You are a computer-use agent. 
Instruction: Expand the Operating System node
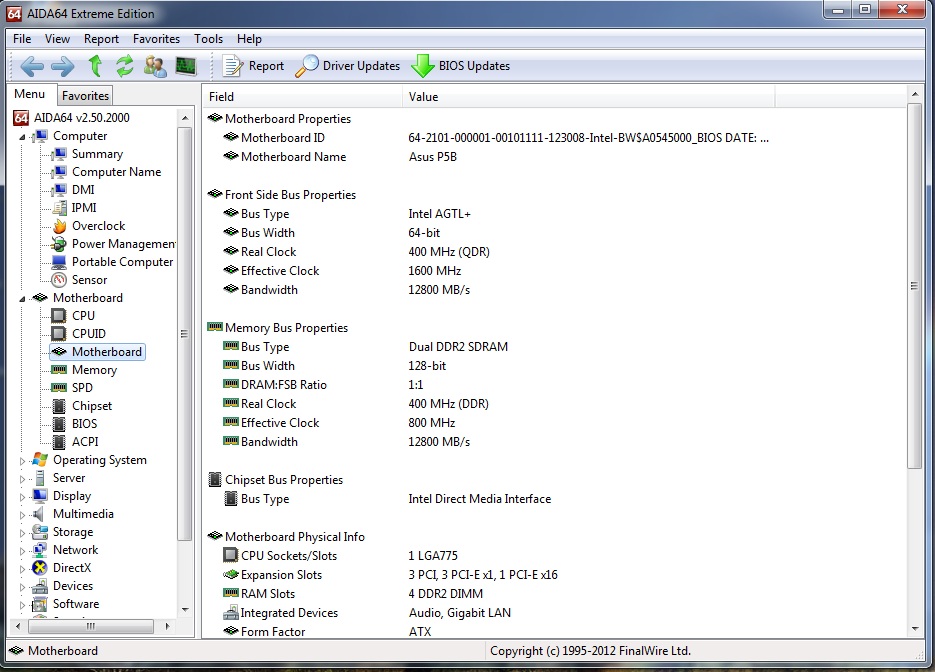tap(22, 460)
